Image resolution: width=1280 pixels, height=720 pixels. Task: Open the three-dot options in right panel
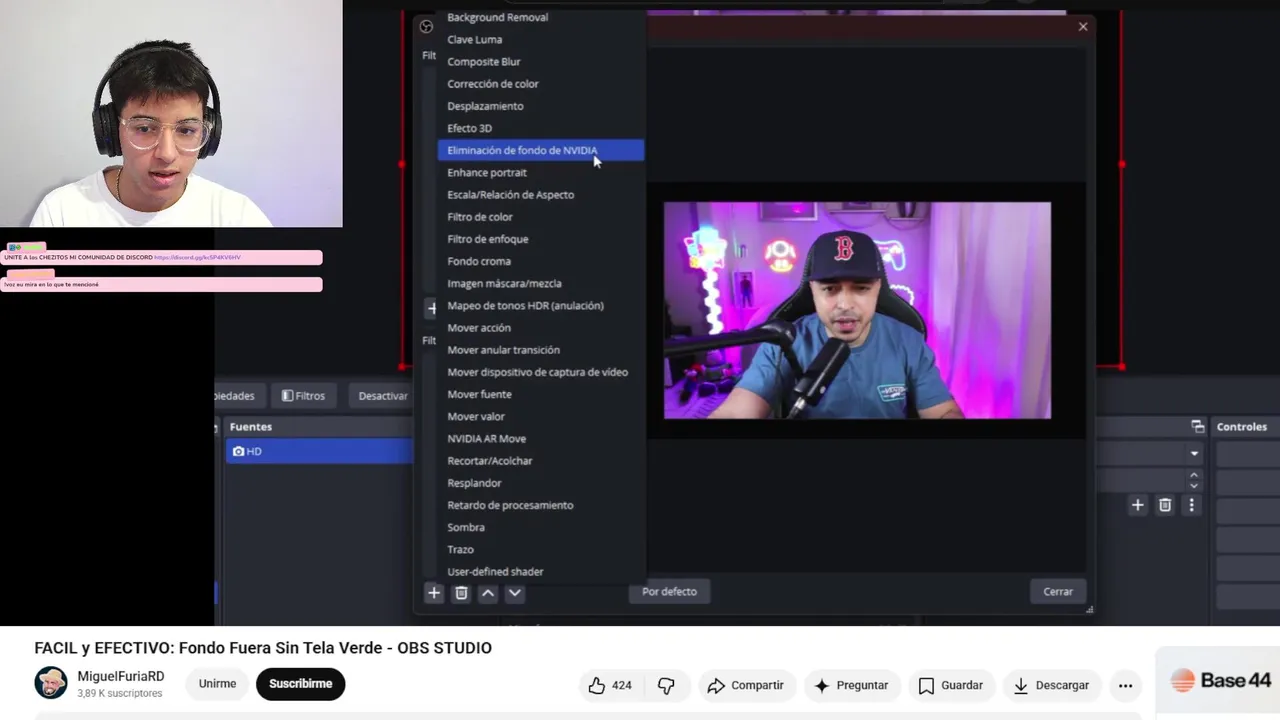(x=1191, y=505)
